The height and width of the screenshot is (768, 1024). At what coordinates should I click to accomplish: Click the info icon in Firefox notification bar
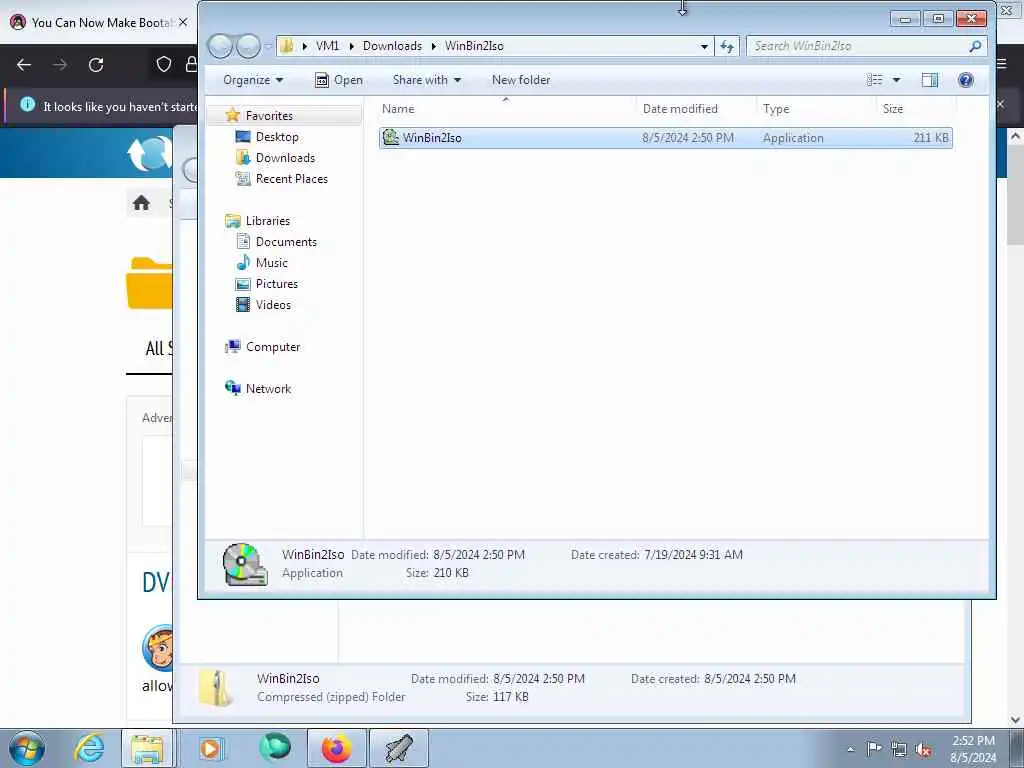[x=27, y=104]
